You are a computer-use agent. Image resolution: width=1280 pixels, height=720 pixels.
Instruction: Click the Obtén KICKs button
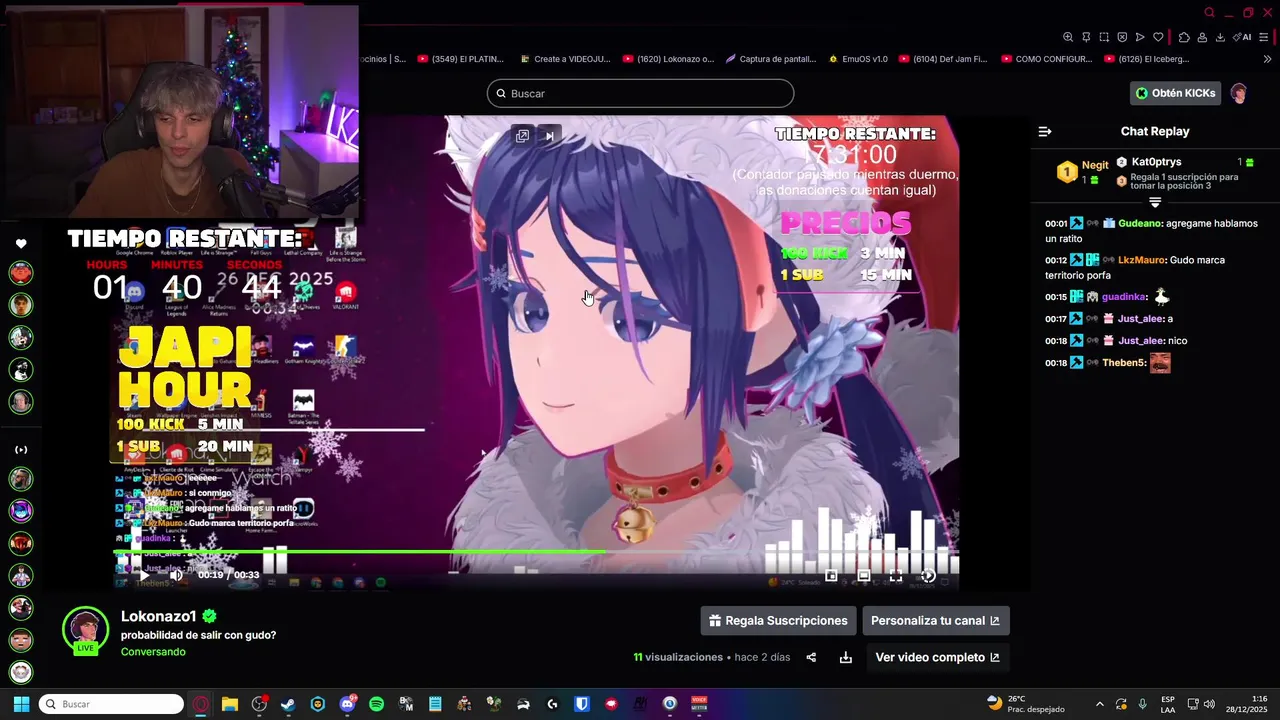click(1175, 93)
